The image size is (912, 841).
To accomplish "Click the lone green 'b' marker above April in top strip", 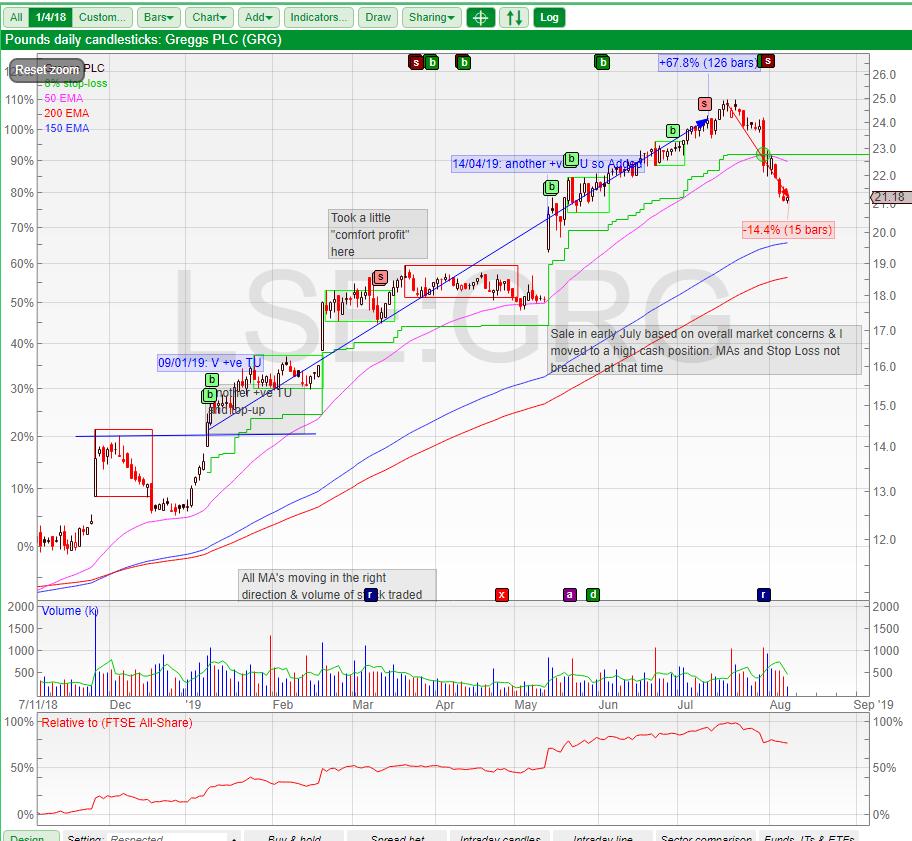I will (463, 62).
